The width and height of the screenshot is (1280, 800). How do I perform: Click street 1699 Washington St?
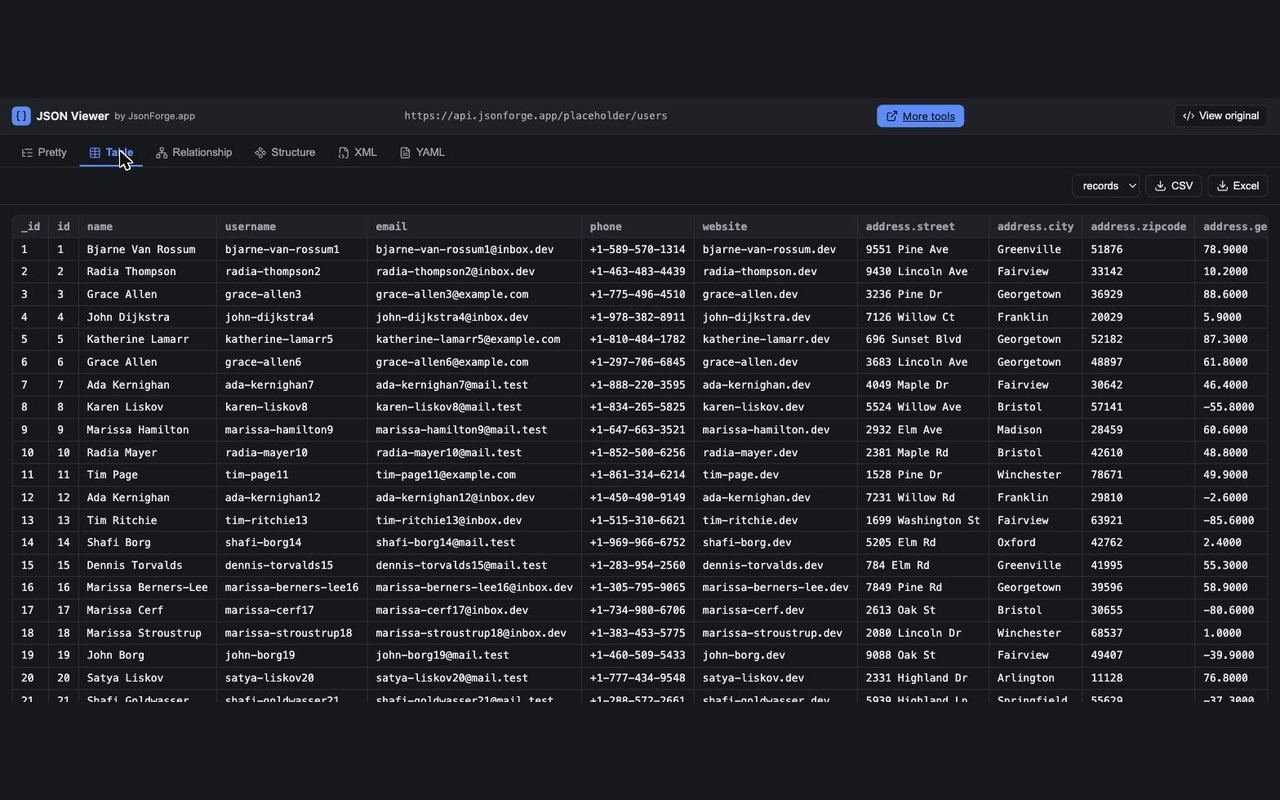tap(923, 520)
